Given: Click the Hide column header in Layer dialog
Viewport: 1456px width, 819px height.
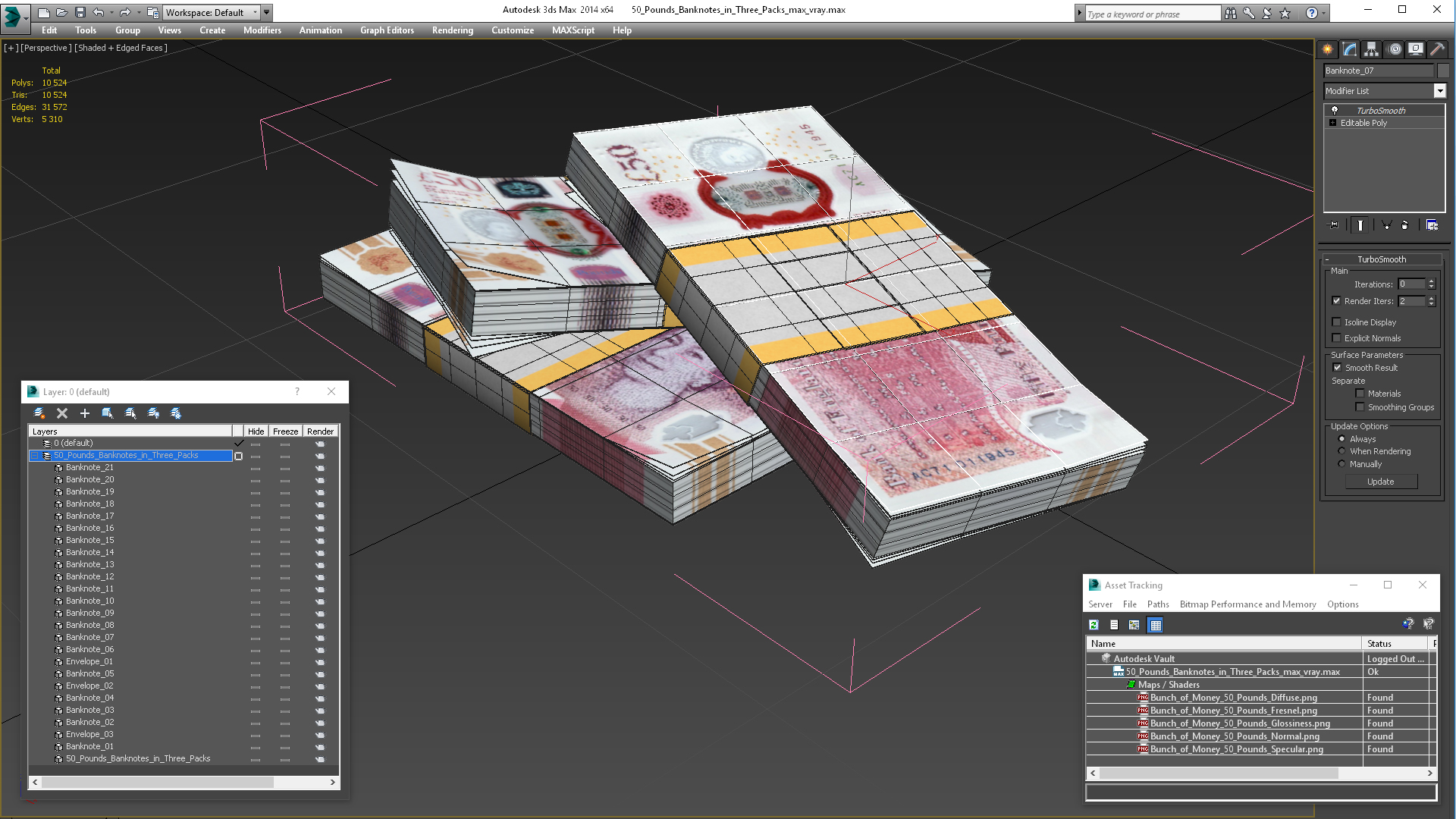Looking at the screenshot, I should pyautogui.click(x=256, y=431).
